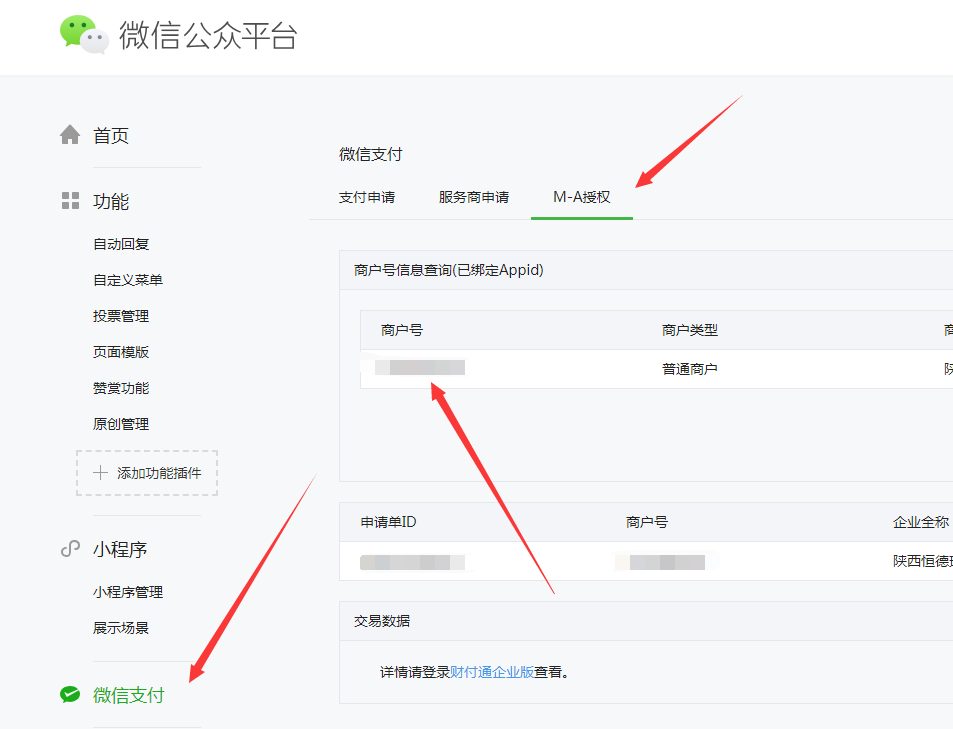Click the 交易数据 section header
The image size is (953, 729).
coord(382,621)
